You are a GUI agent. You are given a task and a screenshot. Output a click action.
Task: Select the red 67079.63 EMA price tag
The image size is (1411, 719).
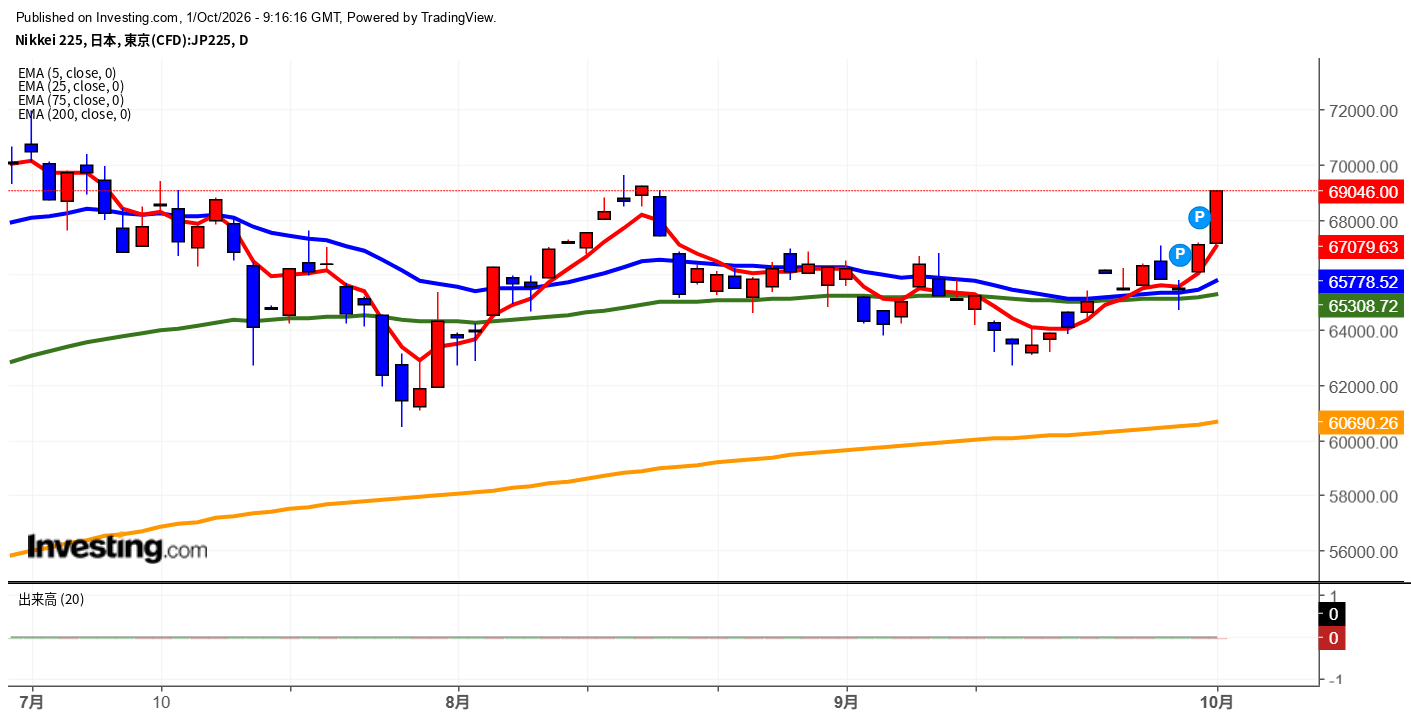pos(1362,246)
